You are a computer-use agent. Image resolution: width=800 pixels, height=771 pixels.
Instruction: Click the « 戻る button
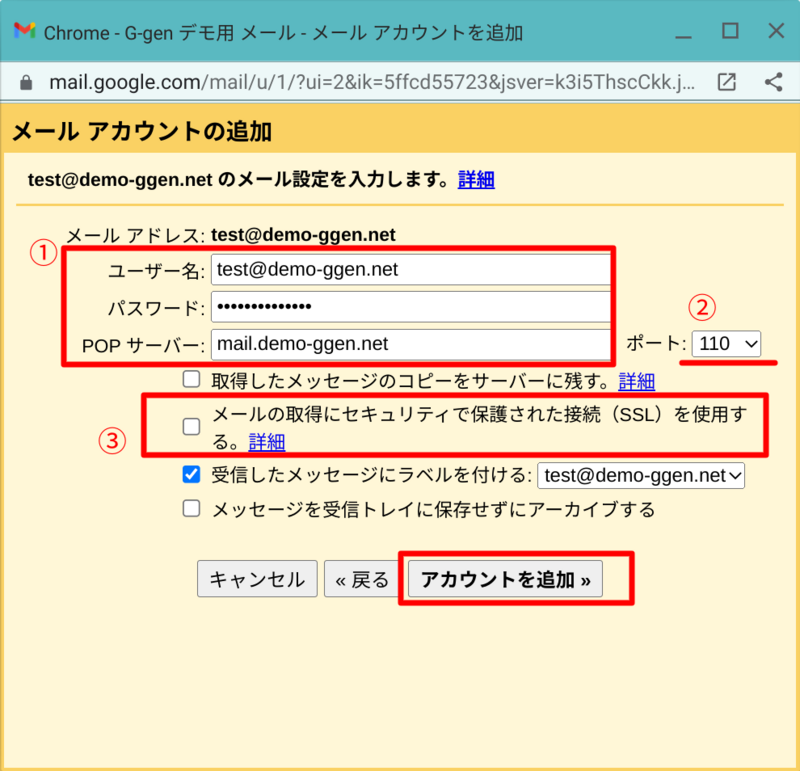pyautogui.click(x=362, y=579)
